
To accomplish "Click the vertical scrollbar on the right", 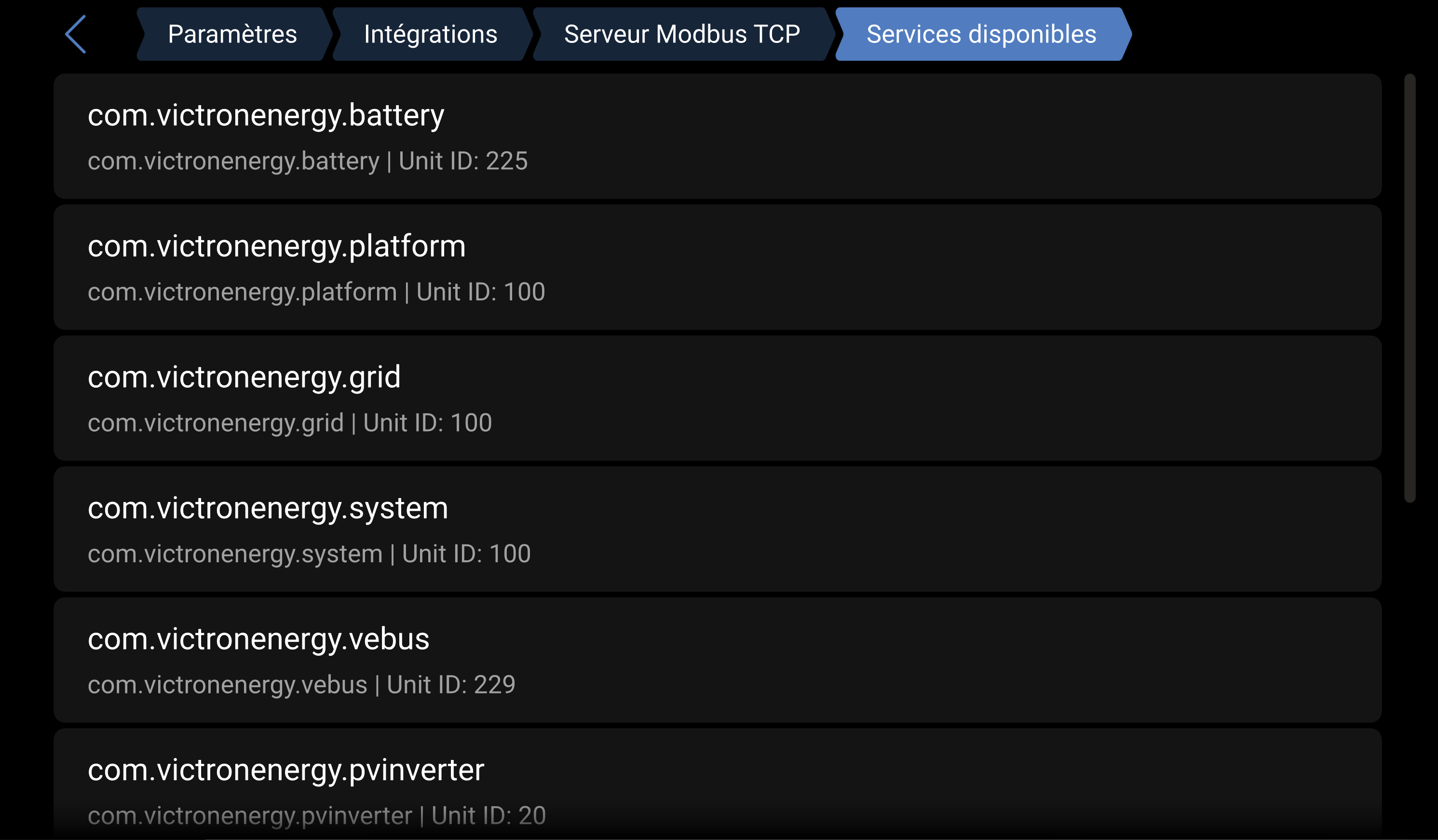I will tap(1410, 287).
